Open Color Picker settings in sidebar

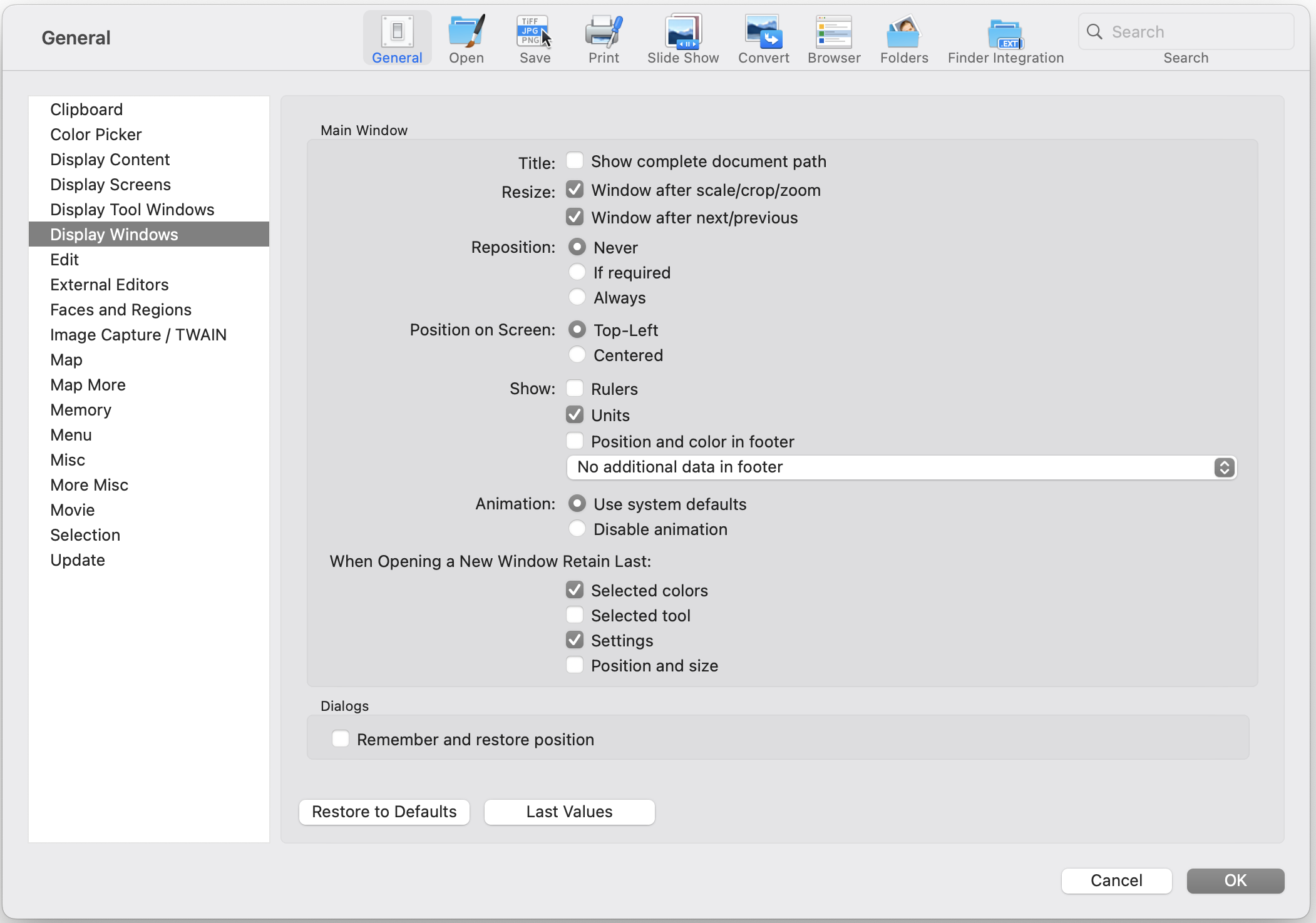point(149,135)
